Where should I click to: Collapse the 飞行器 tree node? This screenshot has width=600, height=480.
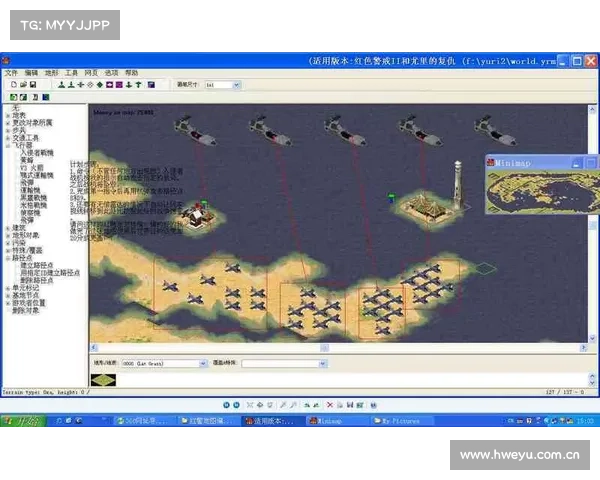click(x=7, y=145)
